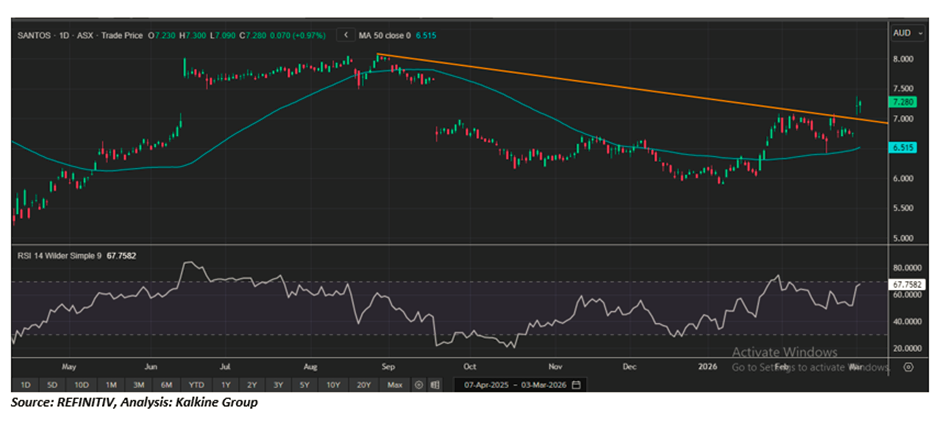This screenshot has width=940, height=423.
Task: Set chart range to 20Y
Action: [363, 385]
